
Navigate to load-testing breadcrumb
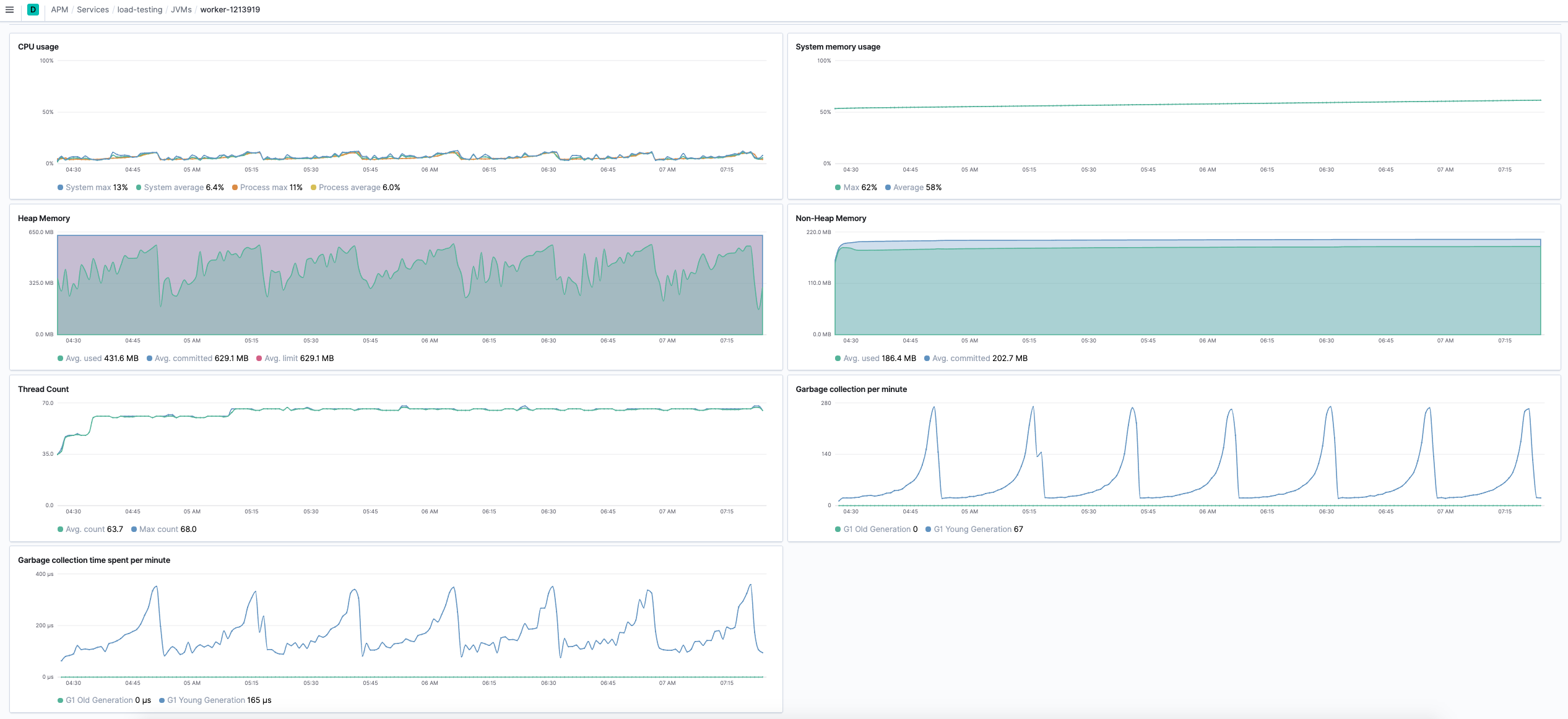click(x=139, y=9)
